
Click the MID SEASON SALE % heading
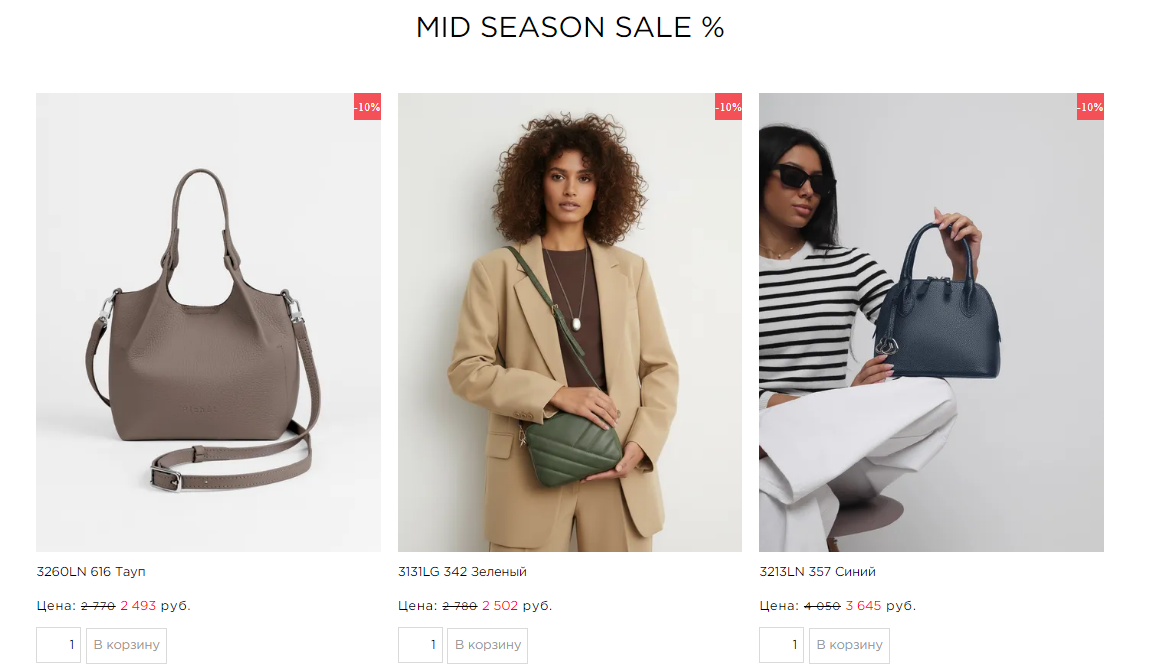(x=570, y=28)
